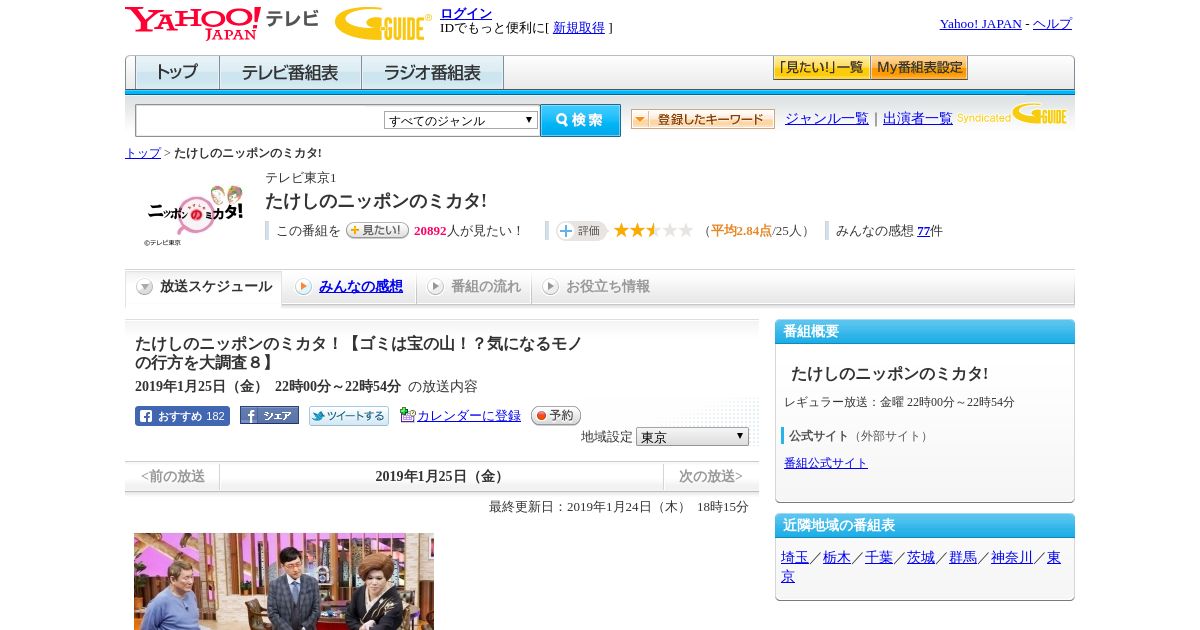The image size is (1200, 630).
Task: Switch to the ラジオ番組表 tab
Action: (432, 73)
